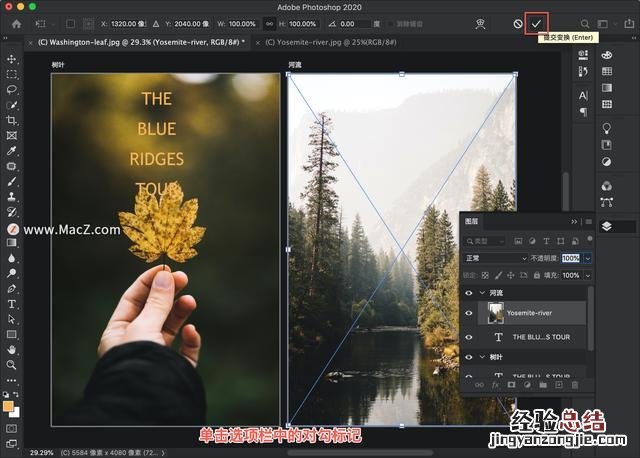
Task: Toggle lock position icon in Layers panel
Action: [x=511, y=276]
